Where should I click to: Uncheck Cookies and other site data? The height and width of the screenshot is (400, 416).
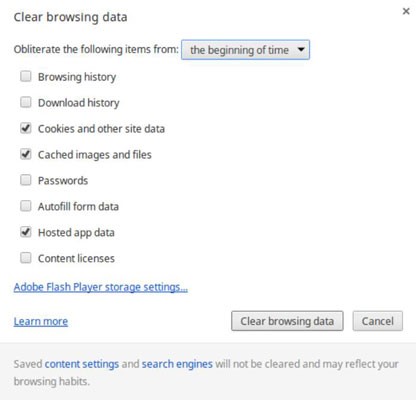(x=26, y=128)
